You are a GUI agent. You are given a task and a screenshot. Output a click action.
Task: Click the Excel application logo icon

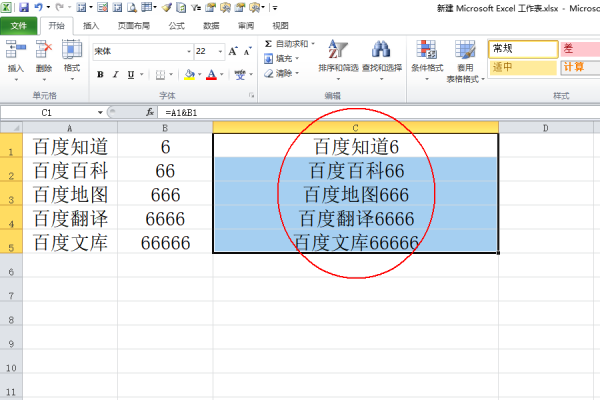(x=6, y=7)
